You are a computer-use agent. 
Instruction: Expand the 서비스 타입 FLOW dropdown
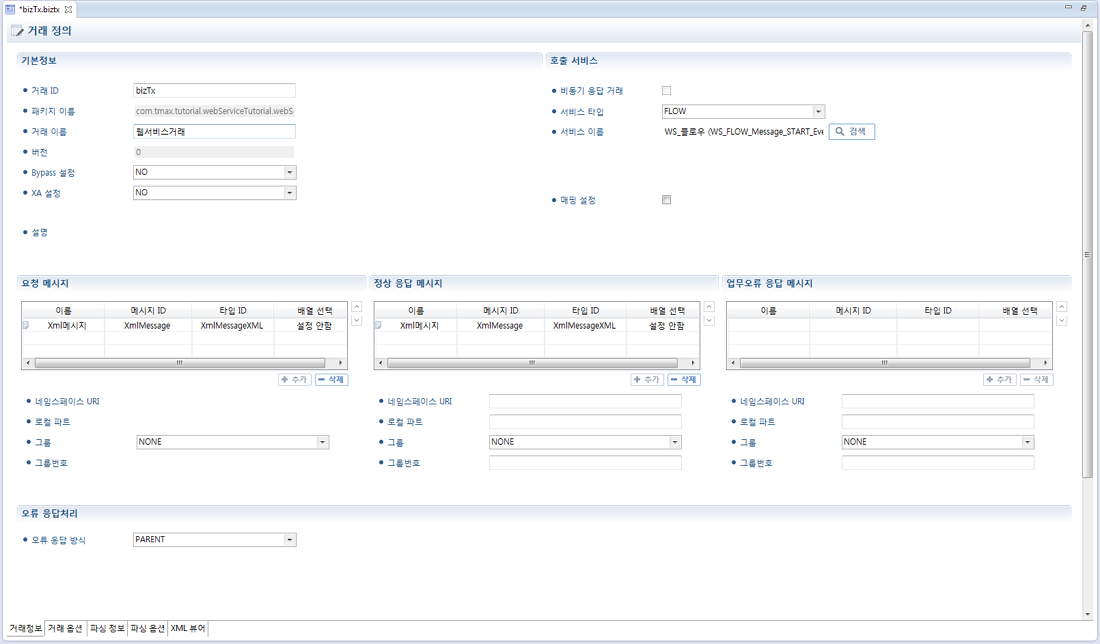click(818, 111)
